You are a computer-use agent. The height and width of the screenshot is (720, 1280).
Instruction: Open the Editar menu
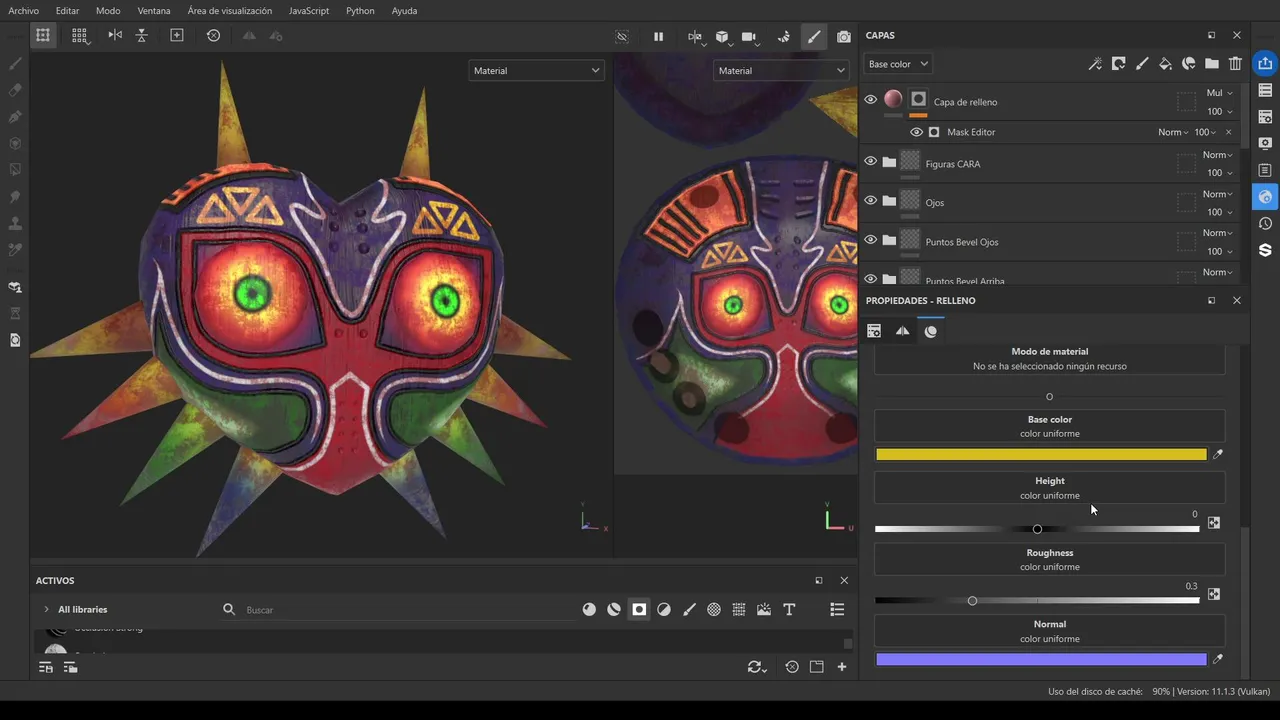[x=67, y=11]
